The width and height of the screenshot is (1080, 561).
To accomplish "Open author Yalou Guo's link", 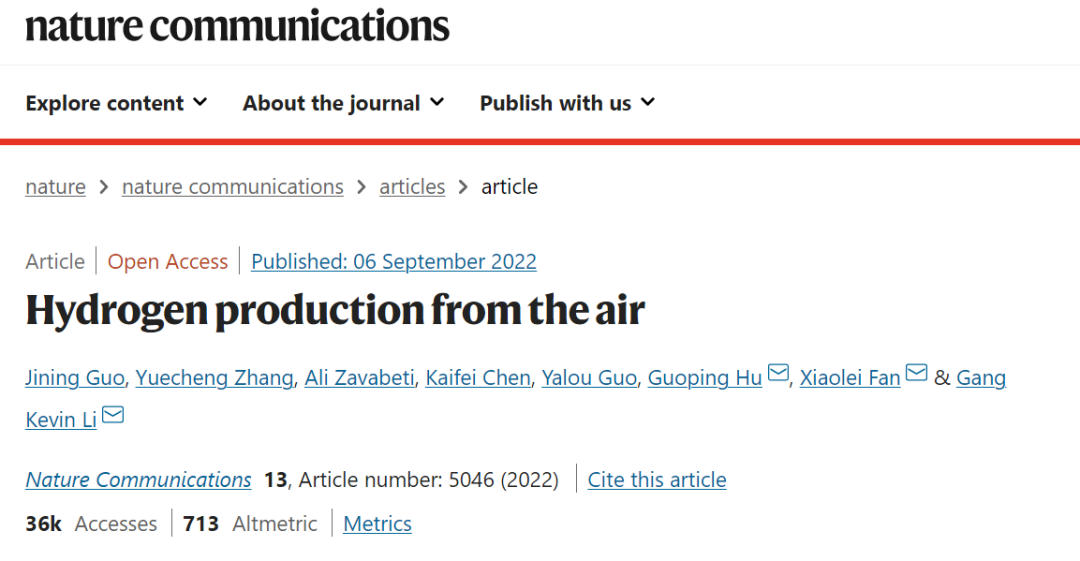I will (x=589, y=378).
